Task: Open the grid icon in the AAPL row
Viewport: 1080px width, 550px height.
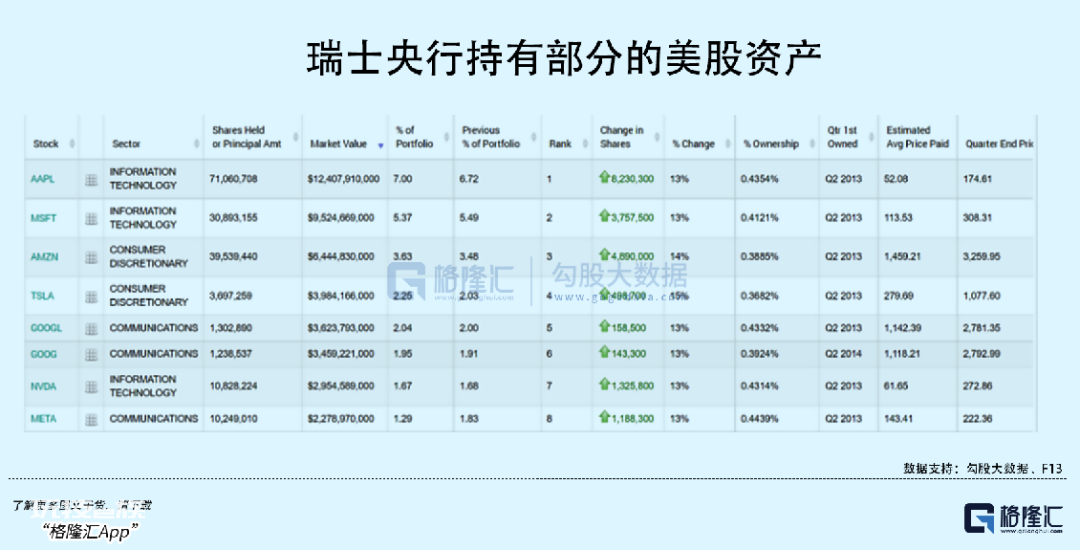Action: click(91, 180)
